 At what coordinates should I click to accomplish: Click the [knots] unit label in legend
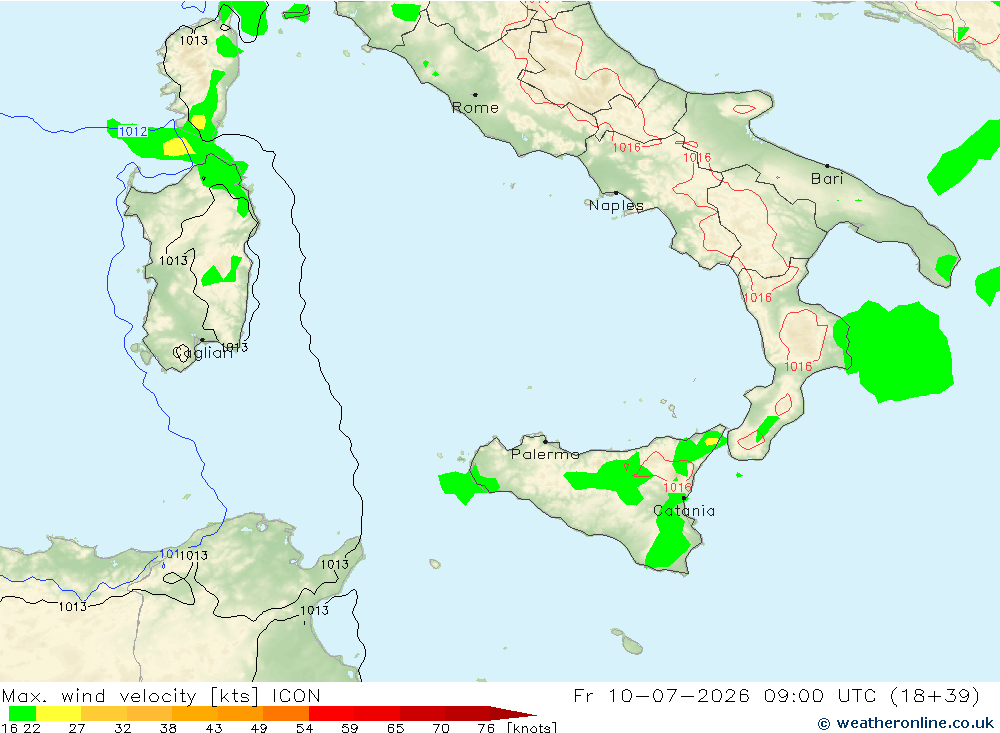[x=532, y=728]
